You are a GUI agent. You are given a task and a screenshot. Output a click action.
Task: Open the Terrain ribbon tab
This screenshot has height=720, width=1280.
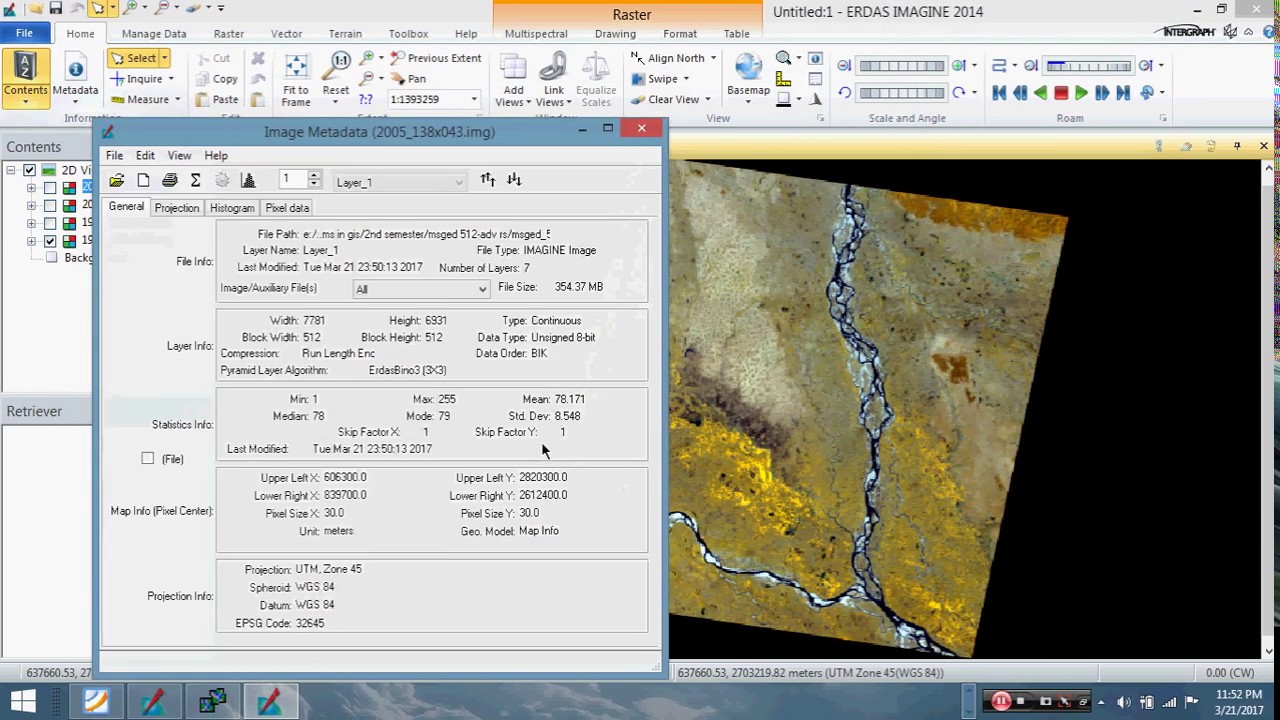click(x=345, y=34)
